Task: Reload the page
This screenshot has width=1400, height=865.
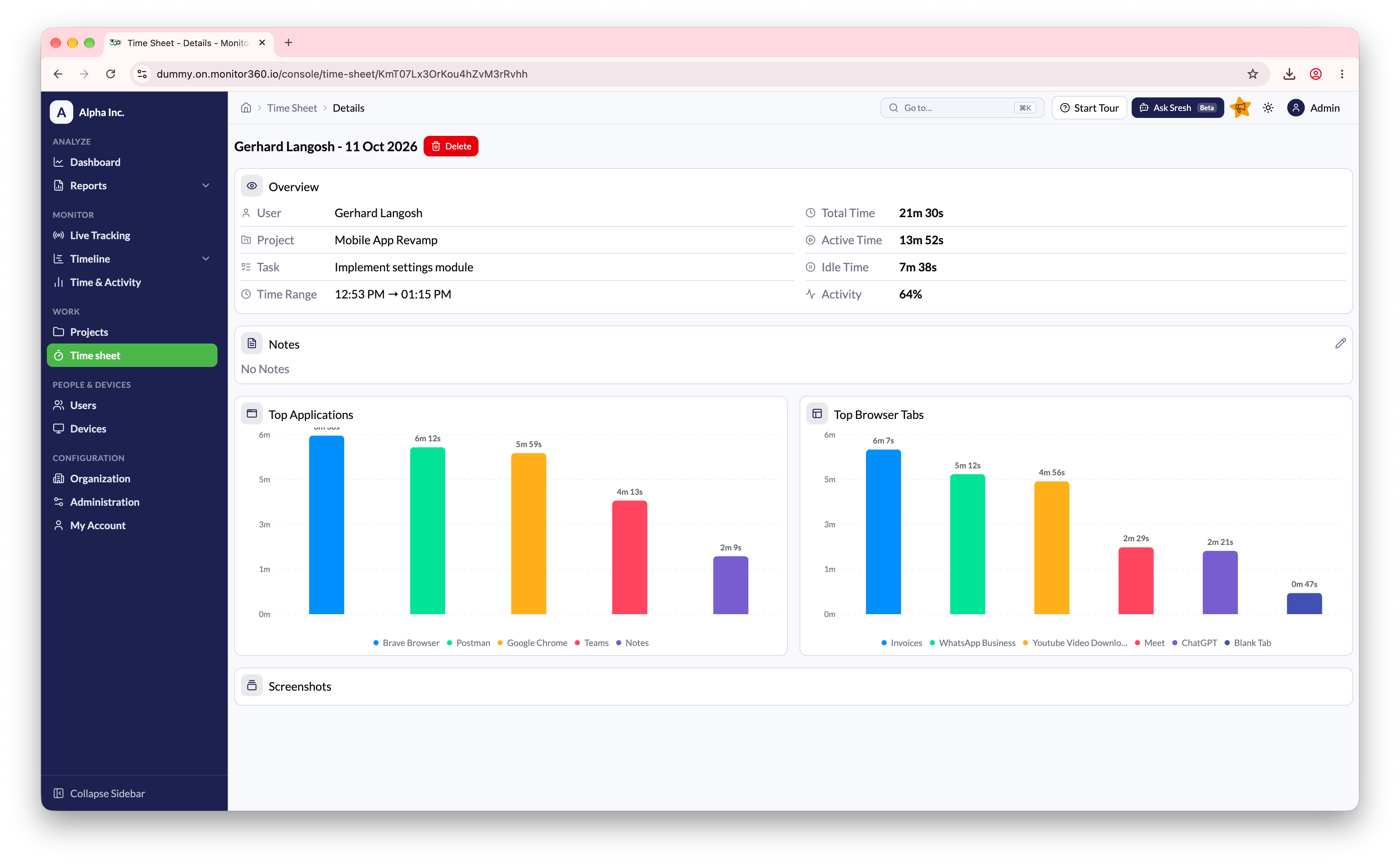Action: click(110, 74)
